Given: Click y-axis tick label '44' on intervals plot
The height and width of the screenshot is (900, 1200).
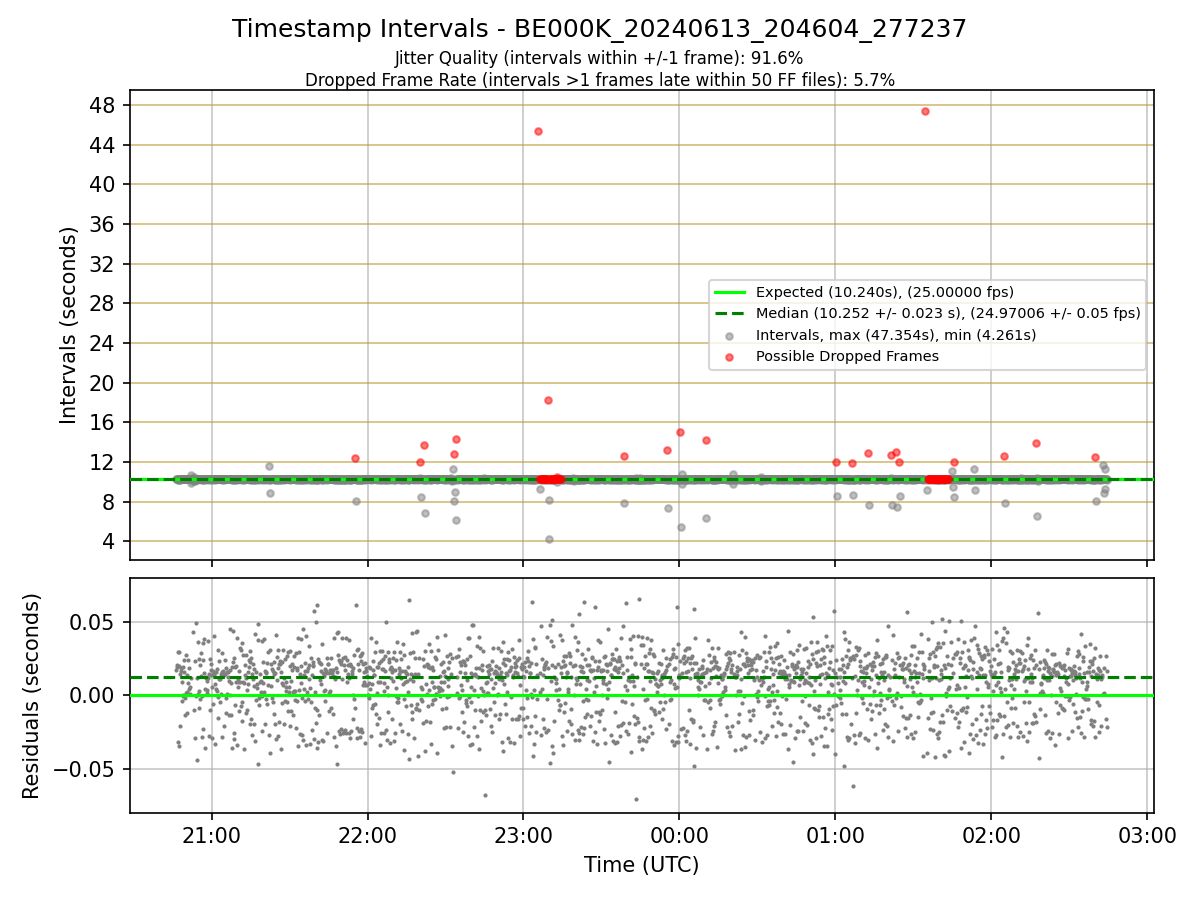Looking at the screenshot, I should pos(104,145).
